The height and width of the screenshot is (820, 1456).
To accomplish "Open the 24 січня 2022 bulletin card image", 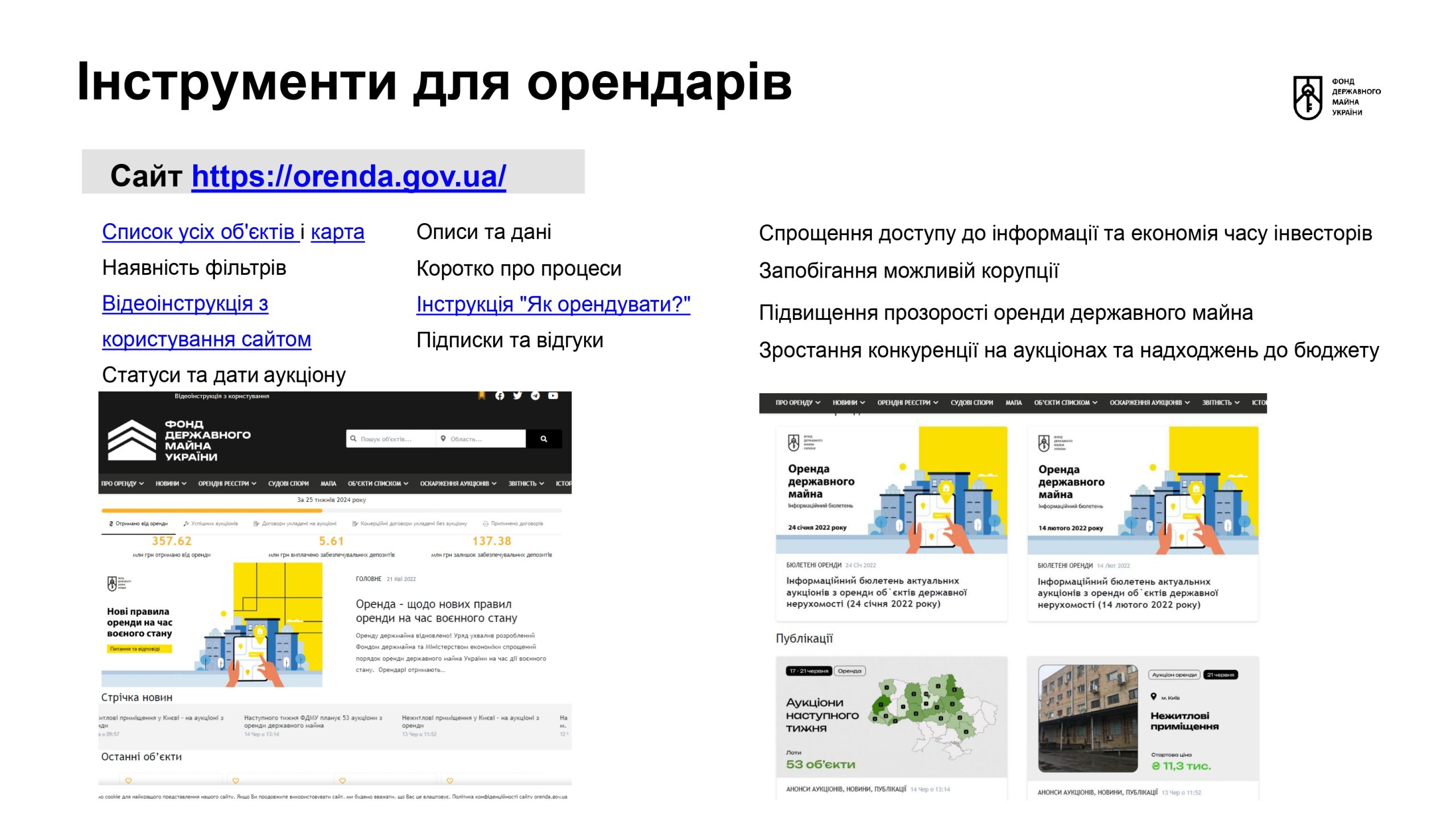I will pos(891,490).
